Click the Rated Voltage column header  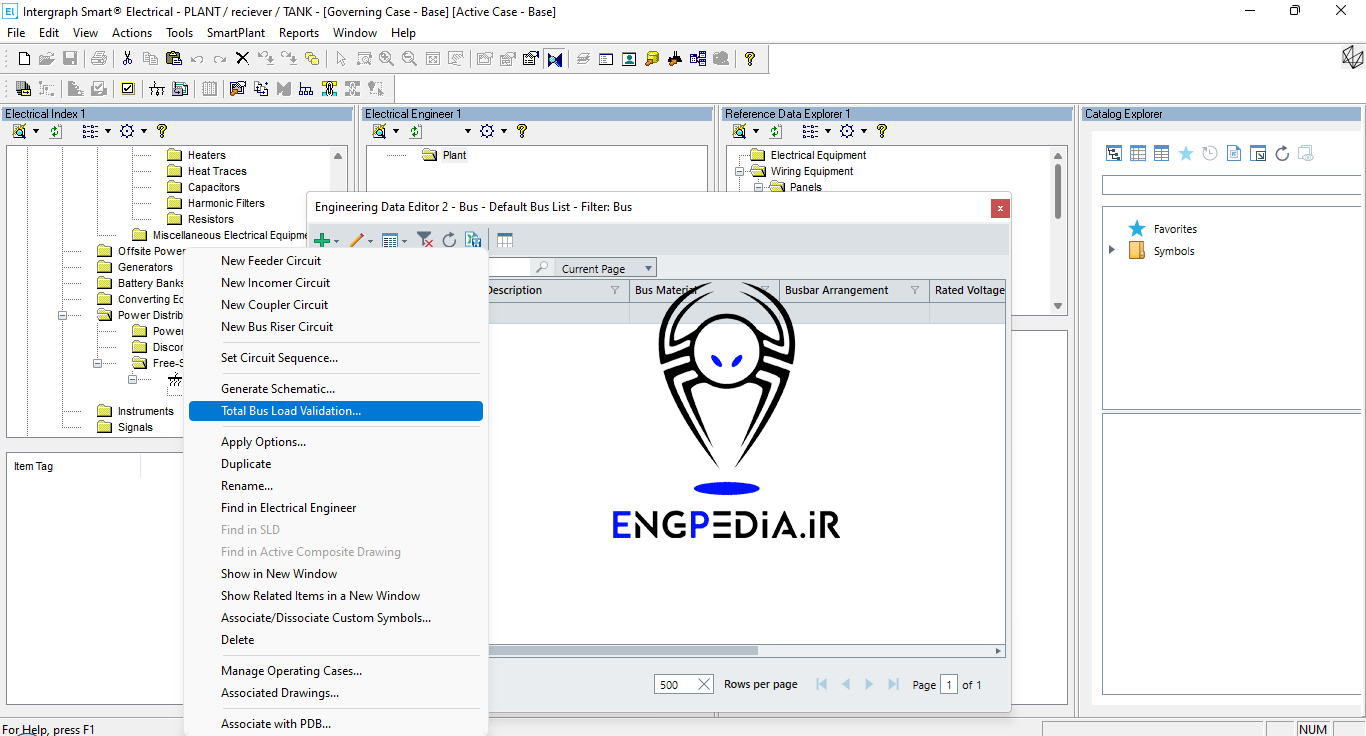click(x=967, y=291)
